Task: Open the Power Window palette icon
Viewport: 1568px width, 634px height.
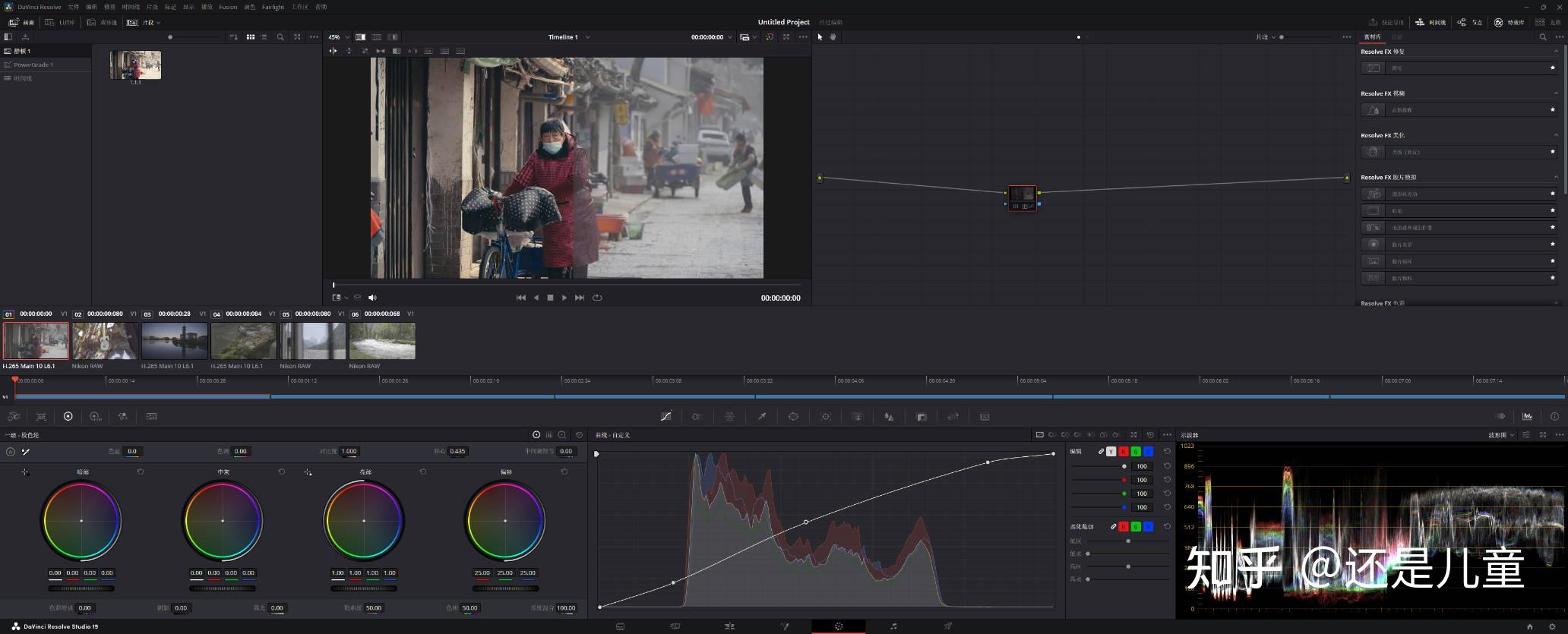Action: coord(793,416)
